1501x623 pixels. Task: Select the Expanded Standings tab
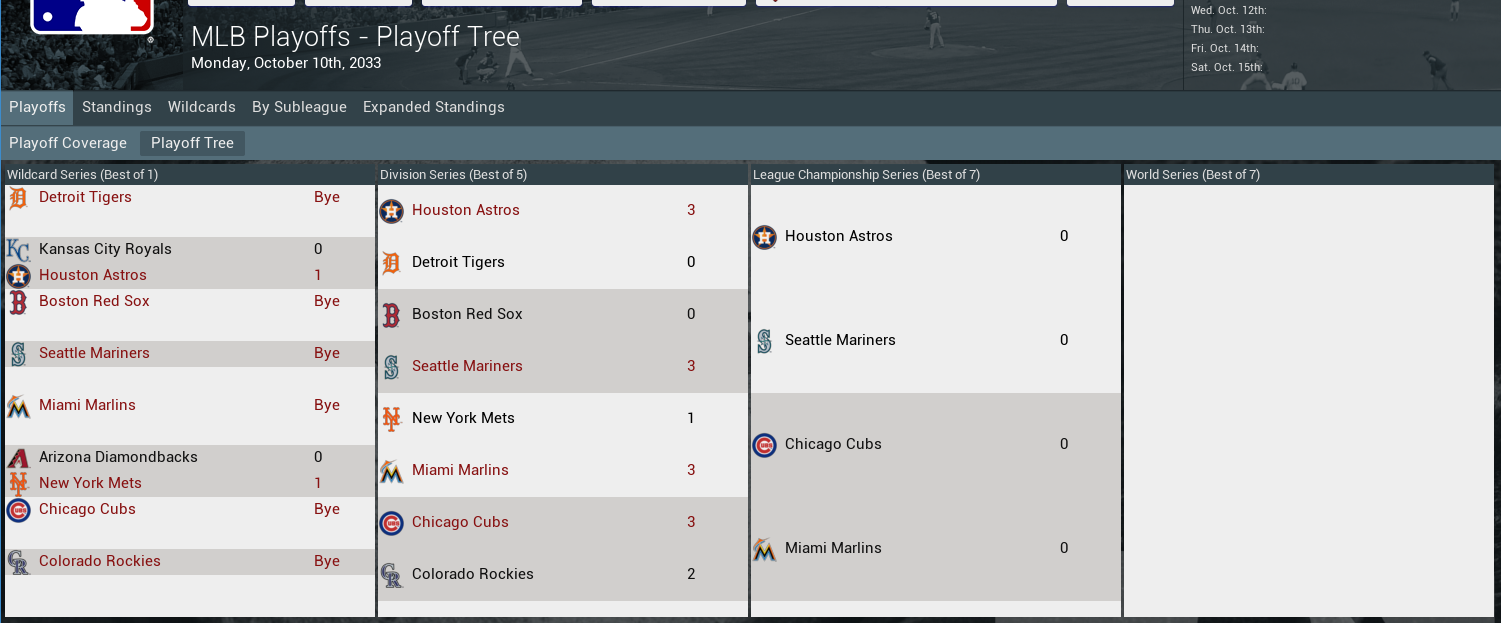[433, 107]
